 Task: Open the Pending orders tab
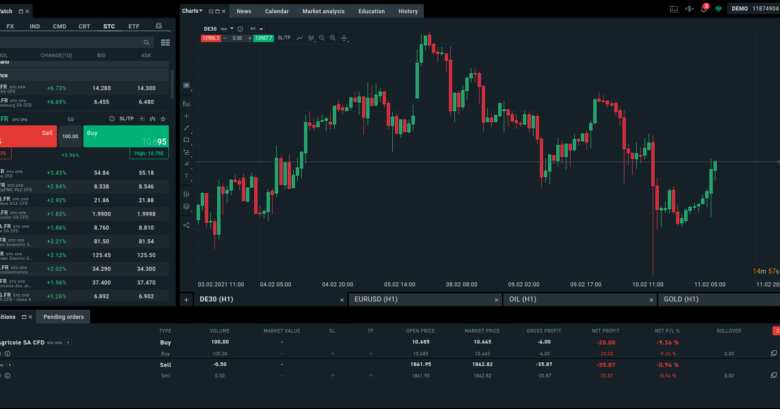coord(62,316)
